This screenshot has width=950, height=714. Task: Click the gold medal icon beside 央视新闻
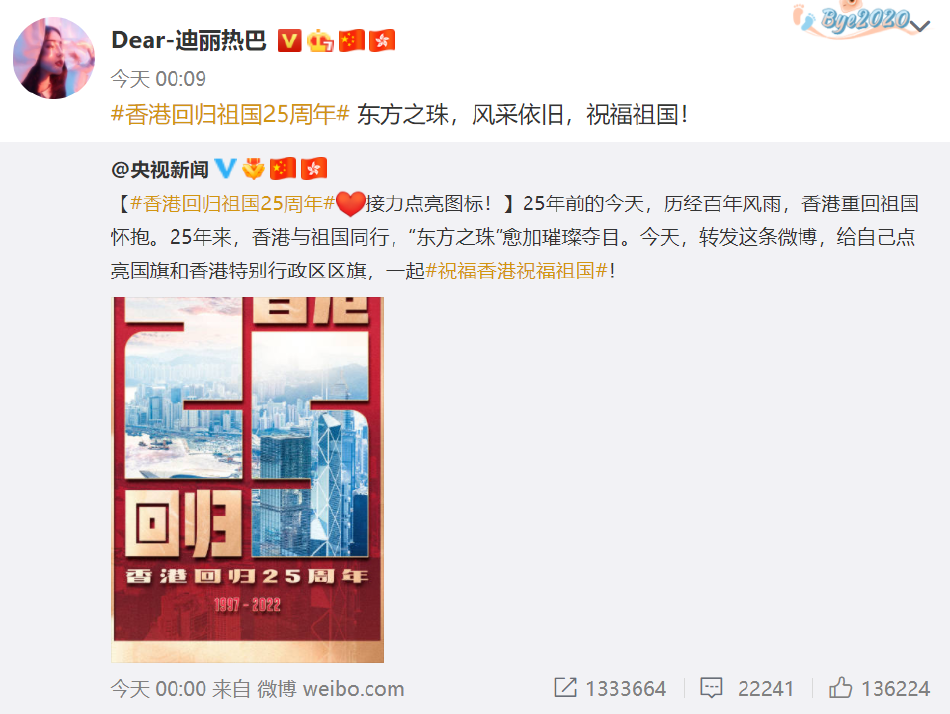pyautogui.click(x=253, y=168)
